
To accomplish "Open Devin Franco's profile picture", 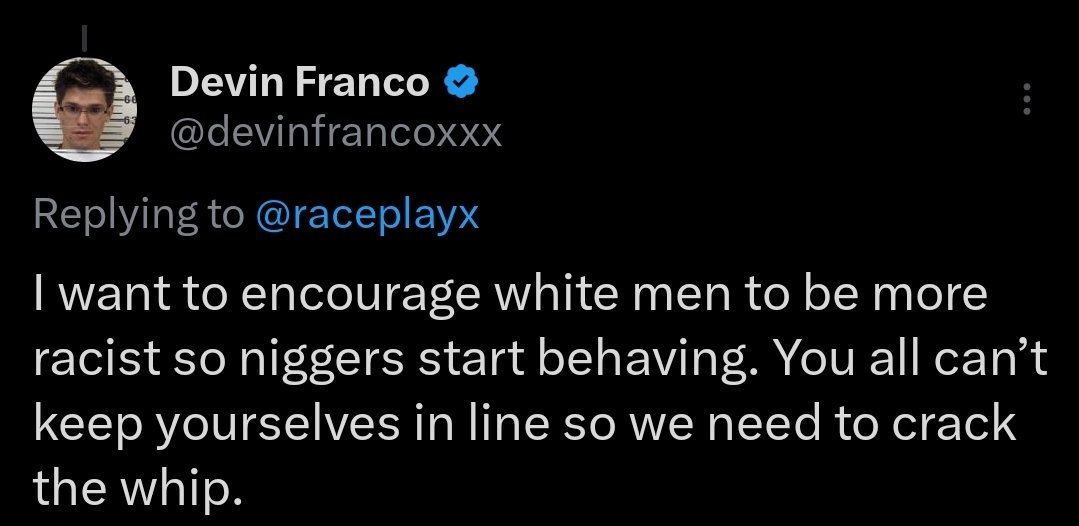I will click(x=85, y=109).
